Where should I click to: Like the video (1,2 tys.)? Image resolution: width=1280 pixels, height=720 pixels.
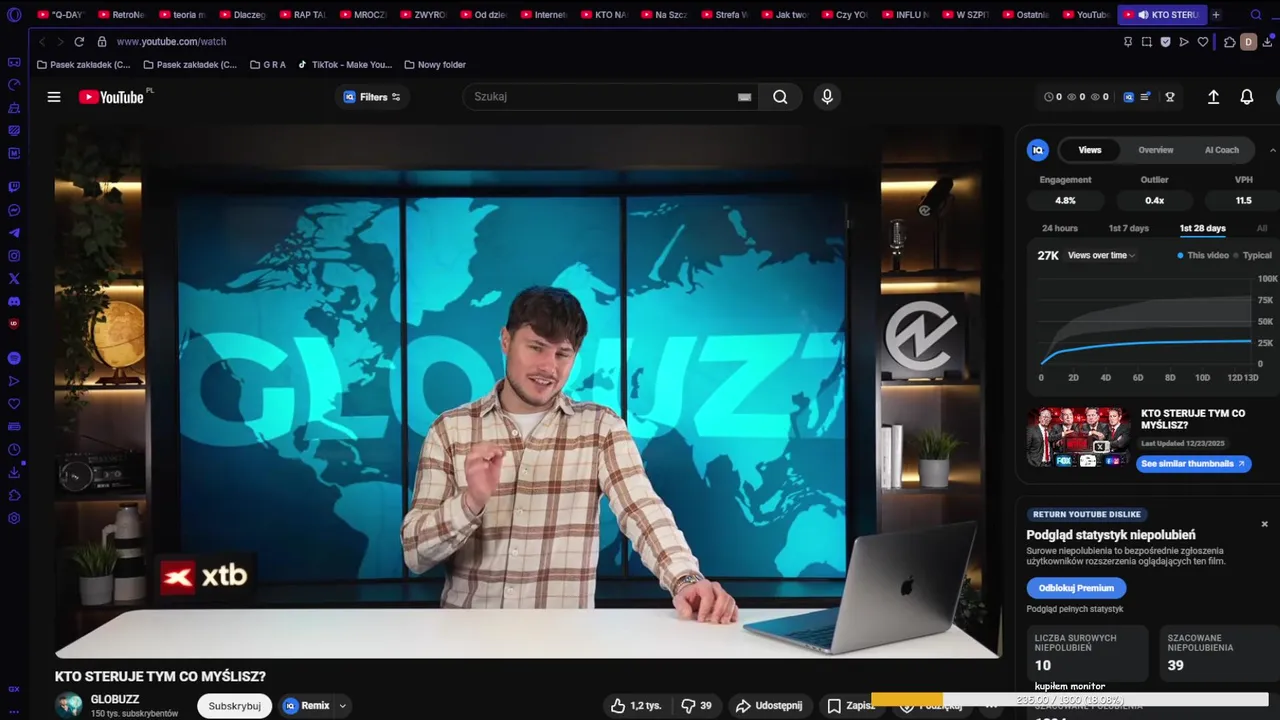click(x=636, y=706)
